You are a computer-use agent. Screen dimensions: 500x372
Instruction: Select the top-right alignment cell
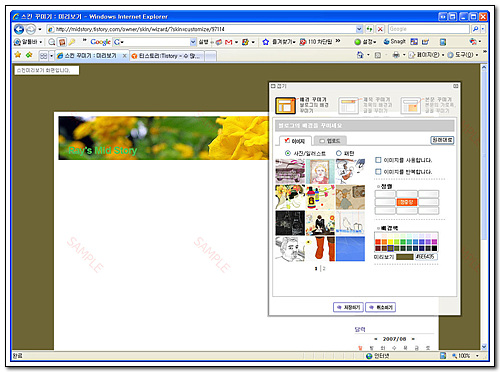(429, 194)
